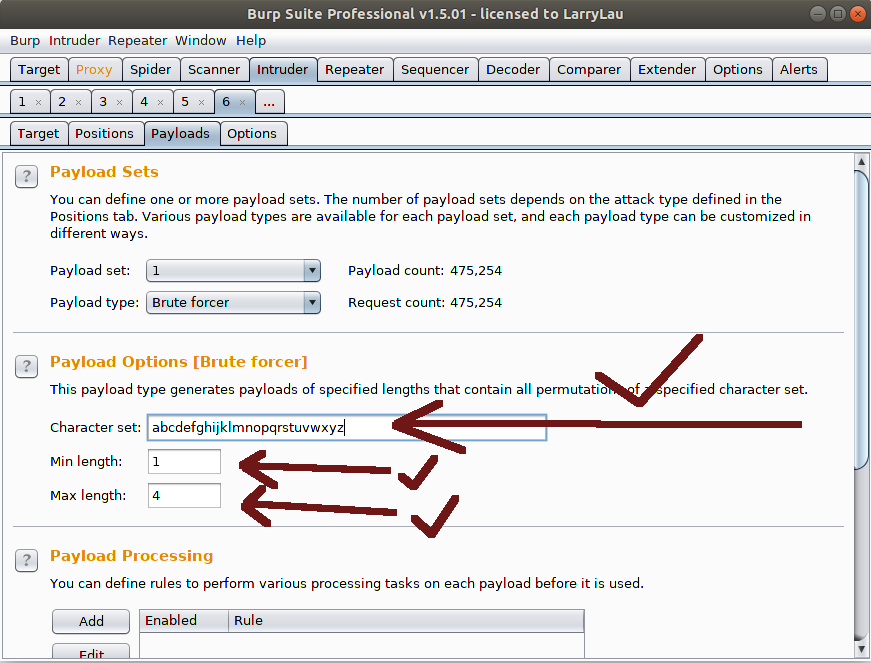Click the Payload Sets heading
This screenshot has height=663, width=871.
pos(104,172)
